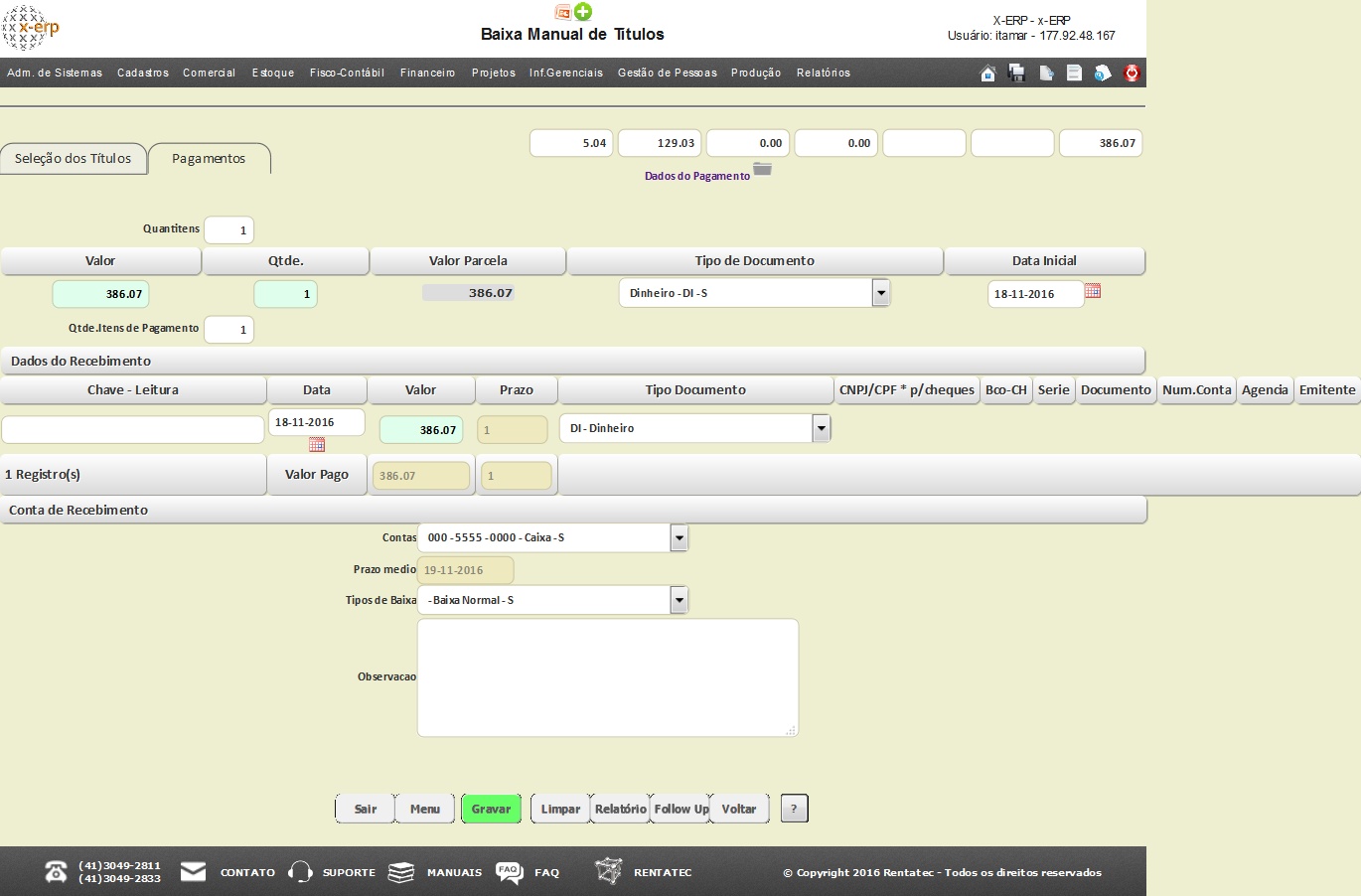The image size is (1361, 896).
Task: Expand the Tipo de Documento dropdown (Dinheiro - DI - S)
Action: (x=881, y=293)
